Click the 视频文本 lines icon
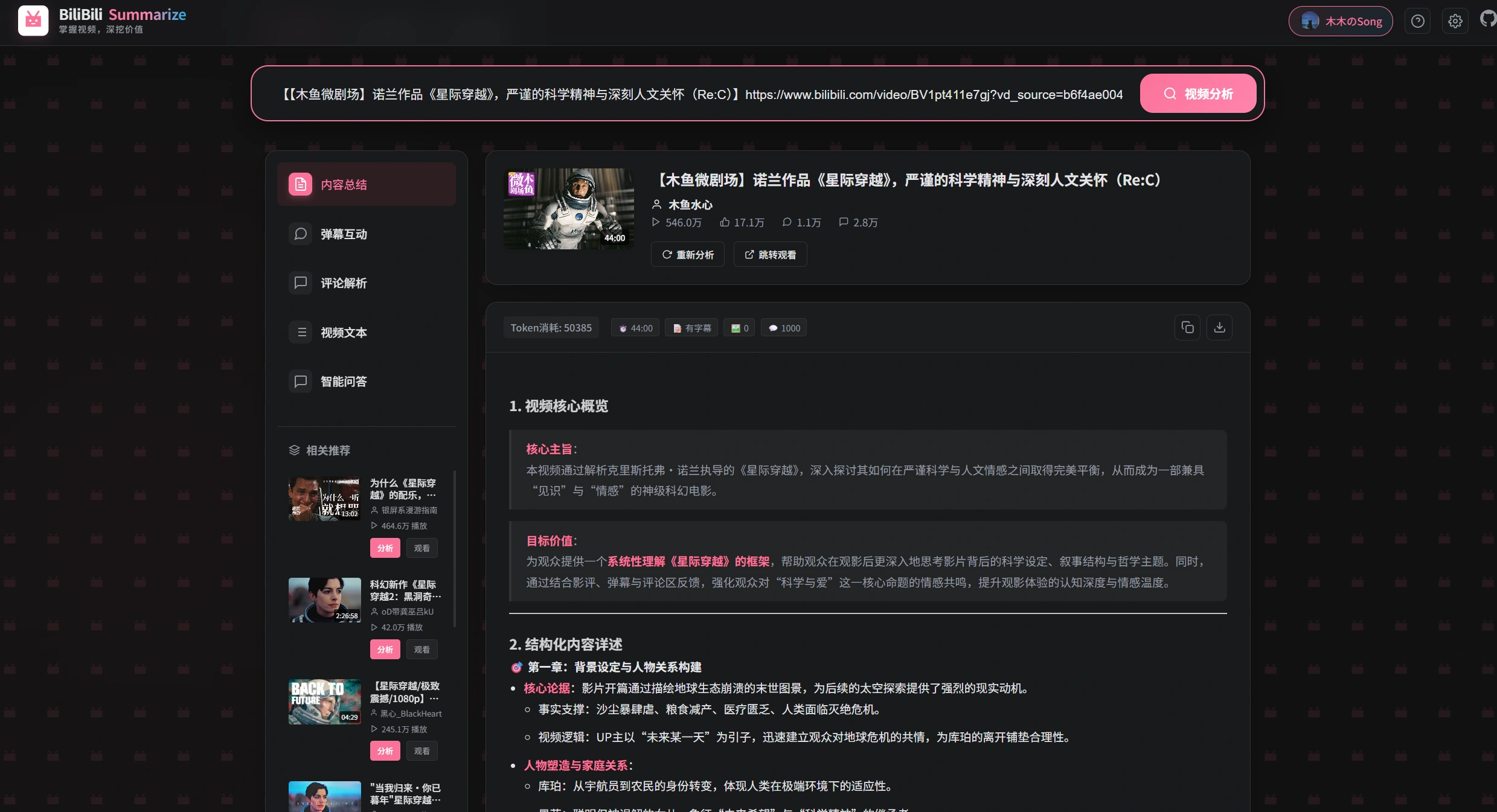 301,332
